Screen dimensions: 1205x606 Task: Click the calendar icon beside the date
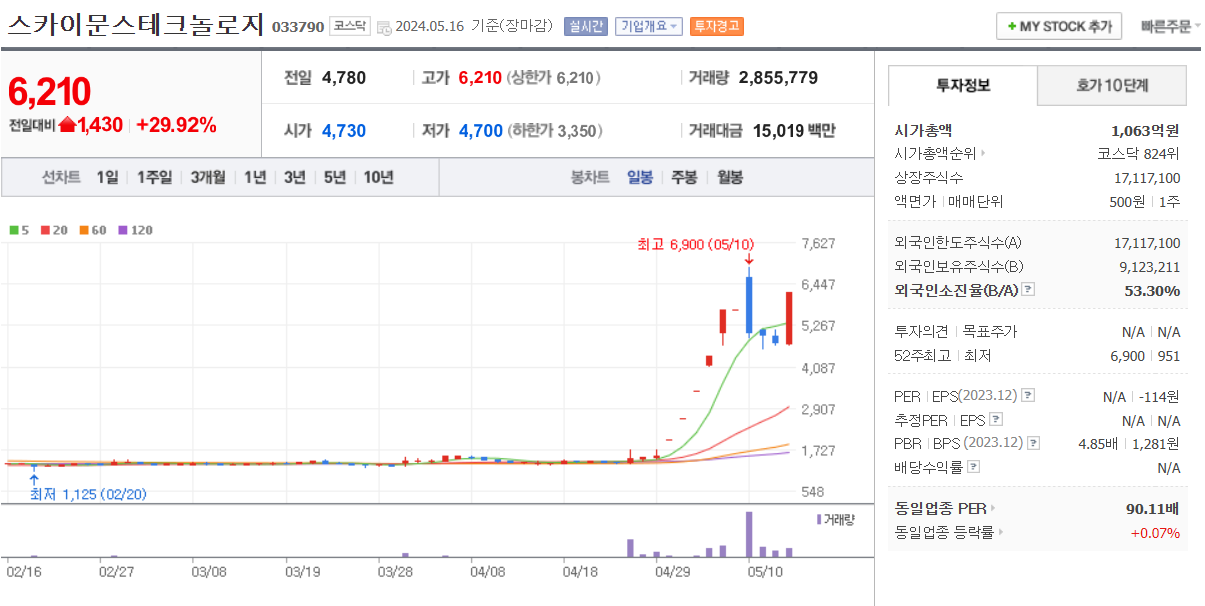pyautogui.click(x=384, y=27)
